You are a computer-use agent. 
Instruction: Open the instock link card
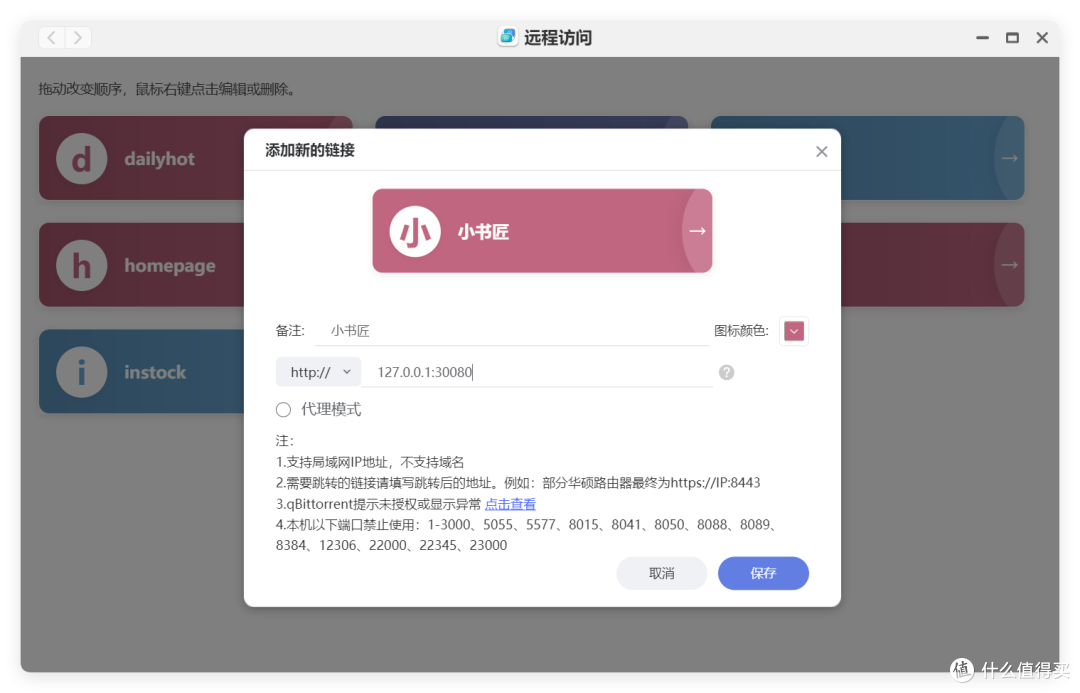tap(142, 372)
